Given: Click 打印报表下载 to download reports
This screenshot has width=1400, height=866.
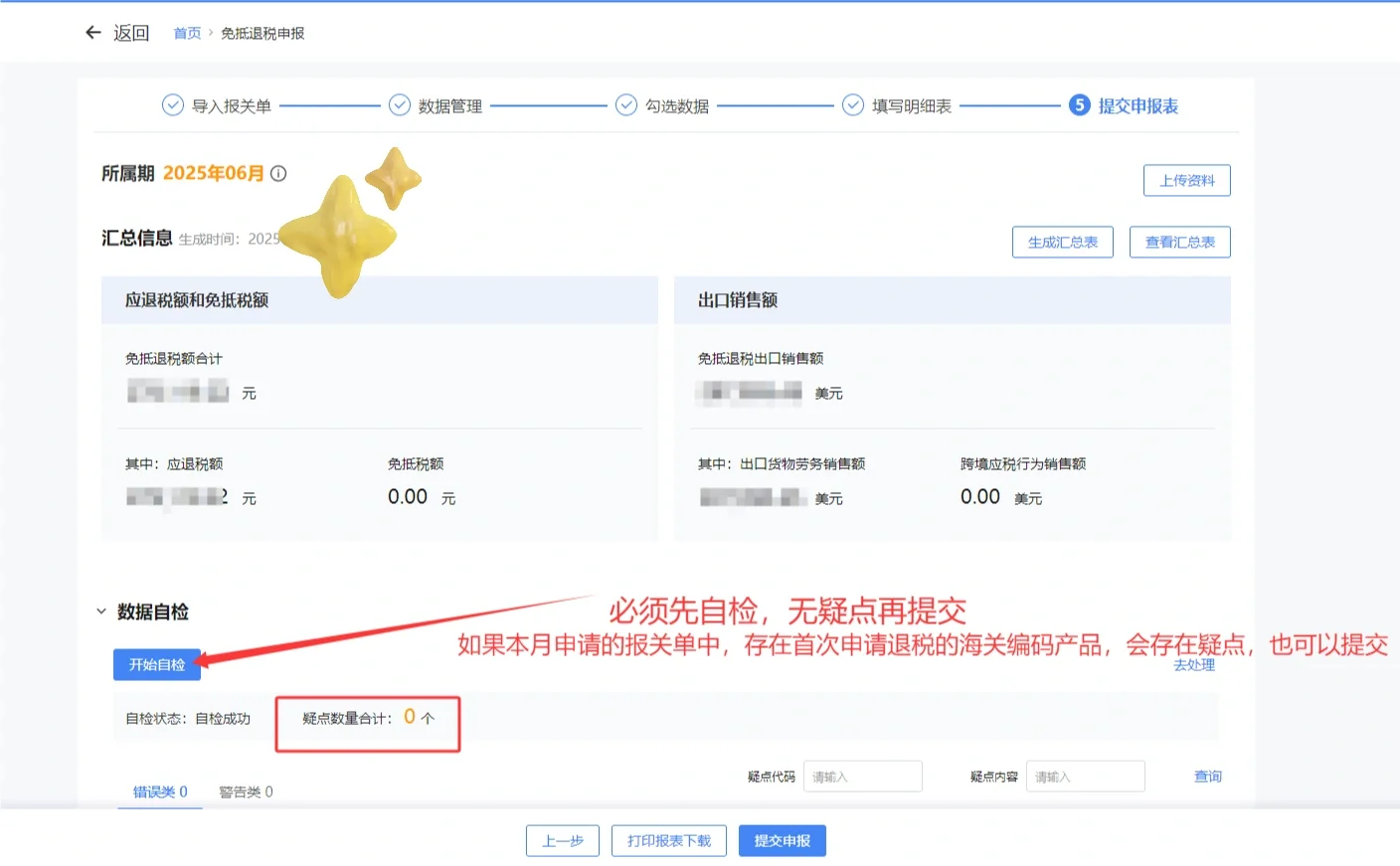Looking at the screenshot, I should click(x=668, y=840).
